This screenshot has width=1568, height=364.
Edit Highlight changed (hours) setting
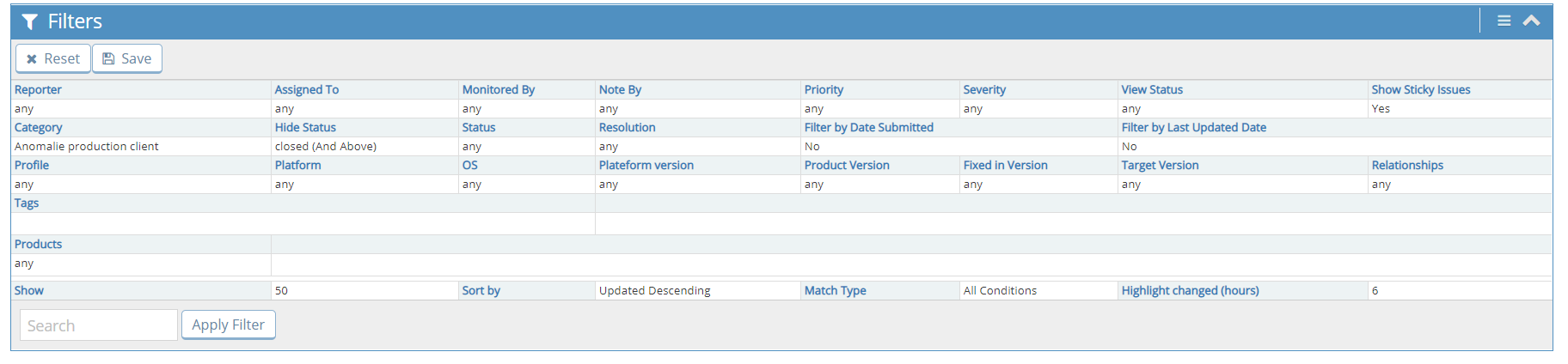tap(1190, 290)
